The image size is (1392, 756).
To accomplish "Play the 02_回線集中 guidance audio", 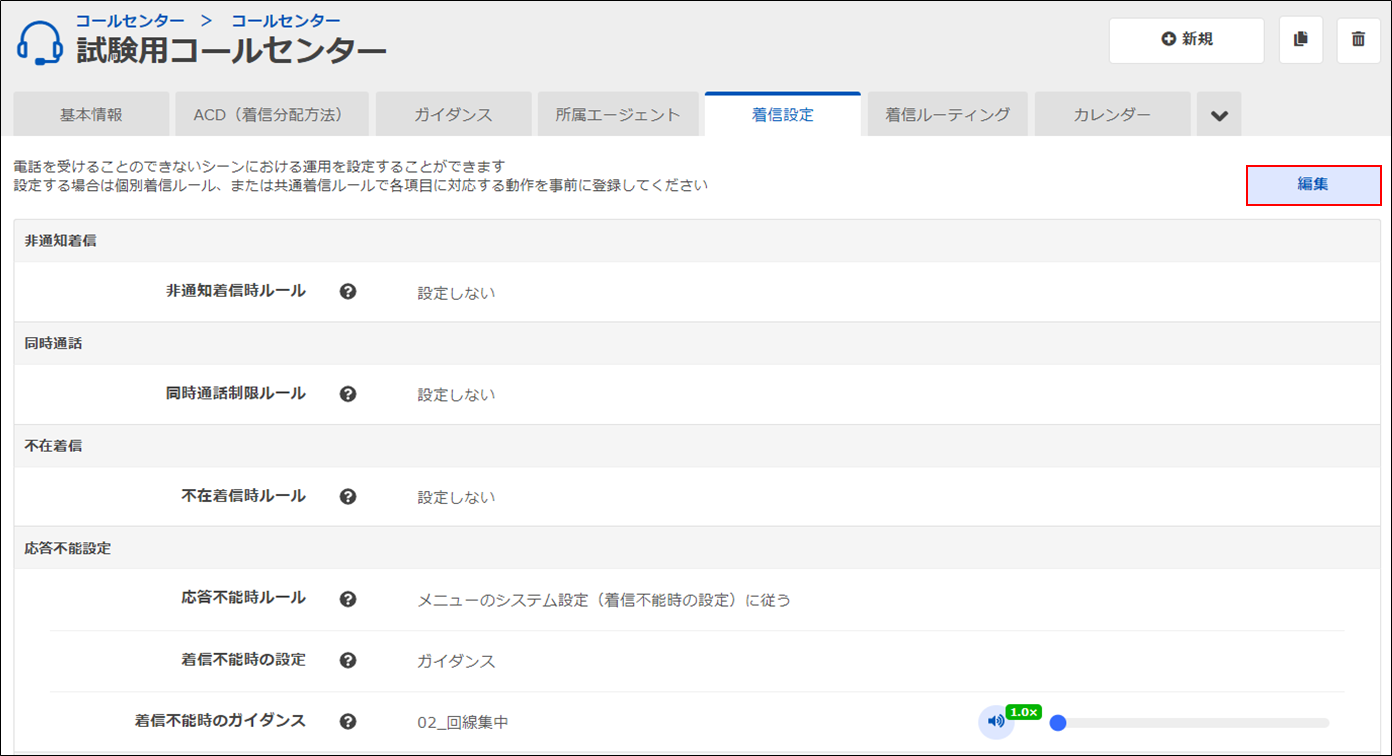I will pyautogui.click(x=995, y=722).
